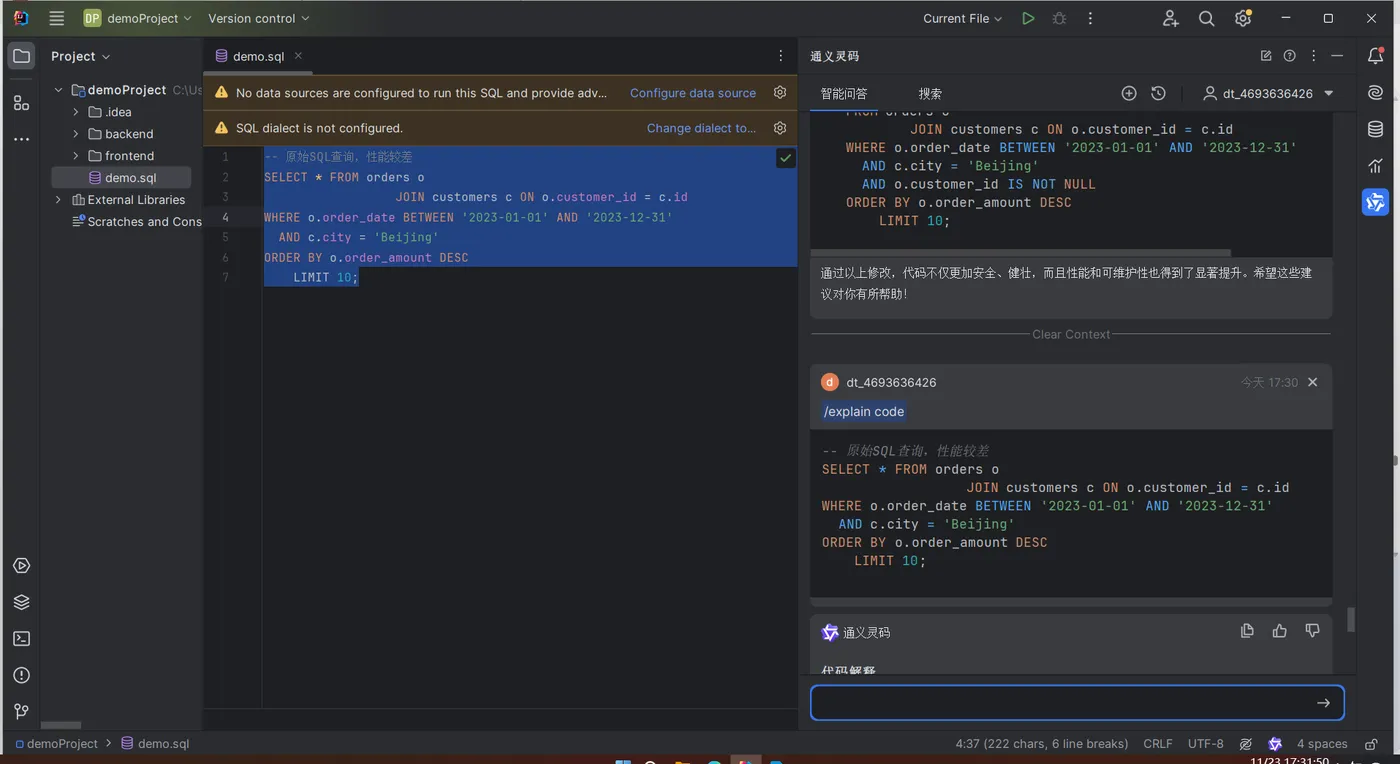Click Configure data source link
Viewport: 1400px width, 764px height.
click(693, 93)
